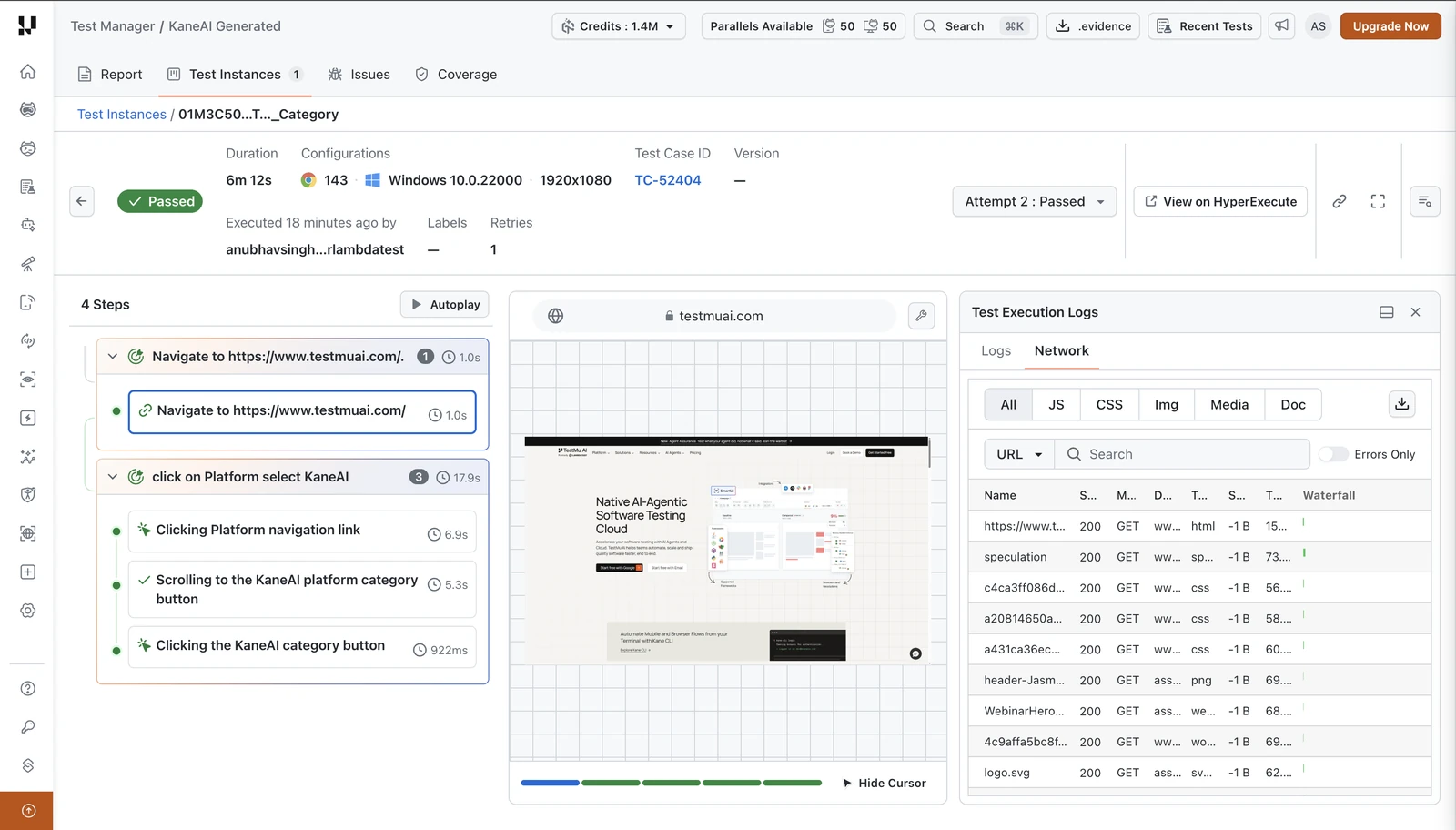Collapse the click on Platform select KaneAI step
Screen dimensions: 1456x830
[x=113, y=477]
